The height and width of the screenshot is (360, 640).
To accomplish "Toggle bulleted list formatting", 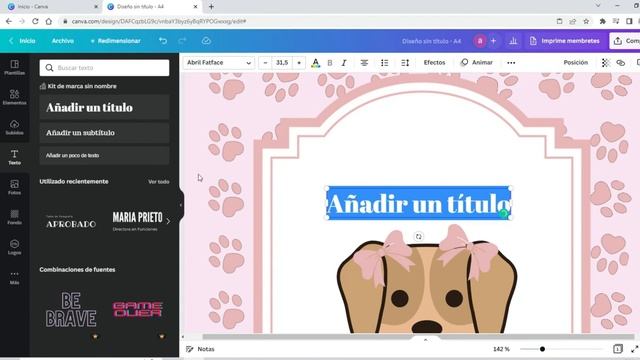I will click(384, 63).
